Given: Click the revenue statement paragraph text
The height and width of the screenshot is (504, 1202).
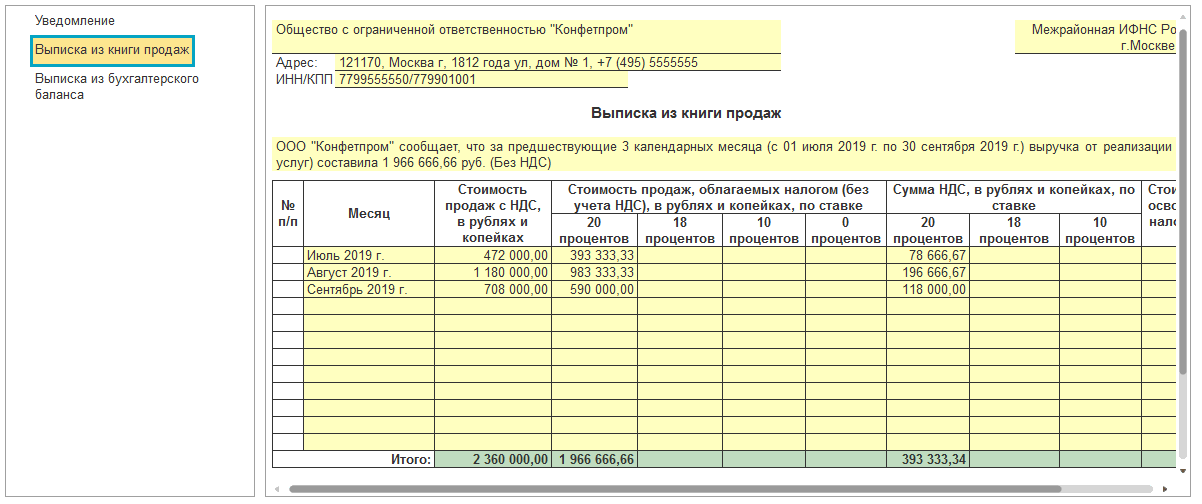Looking at the screenshot, I should click(724, 154).
